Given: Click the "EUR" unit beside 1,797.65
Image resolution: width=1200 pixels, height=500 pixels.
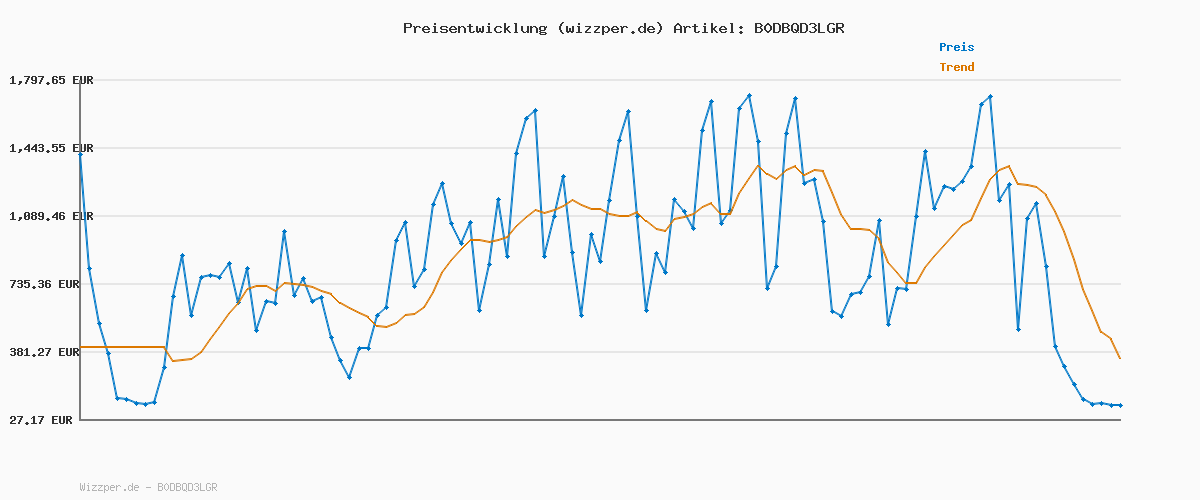Looking at the screenshot, I should coord(81,80).
